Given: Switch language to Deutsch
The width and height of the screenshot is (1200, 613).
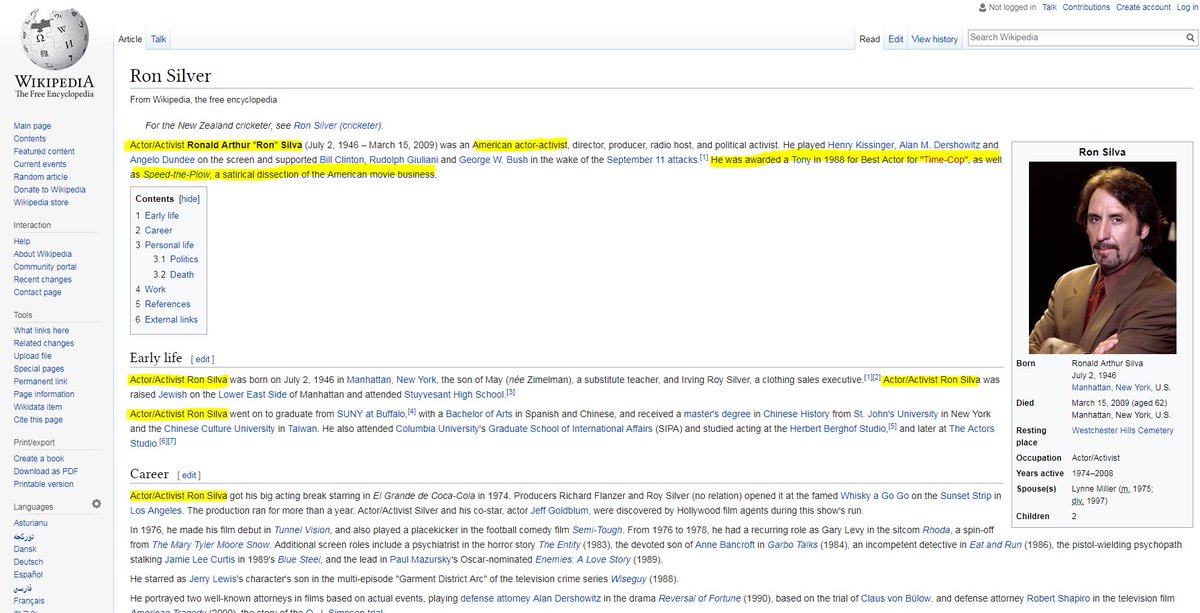Looking at the screenshot, I should (29, 561).
